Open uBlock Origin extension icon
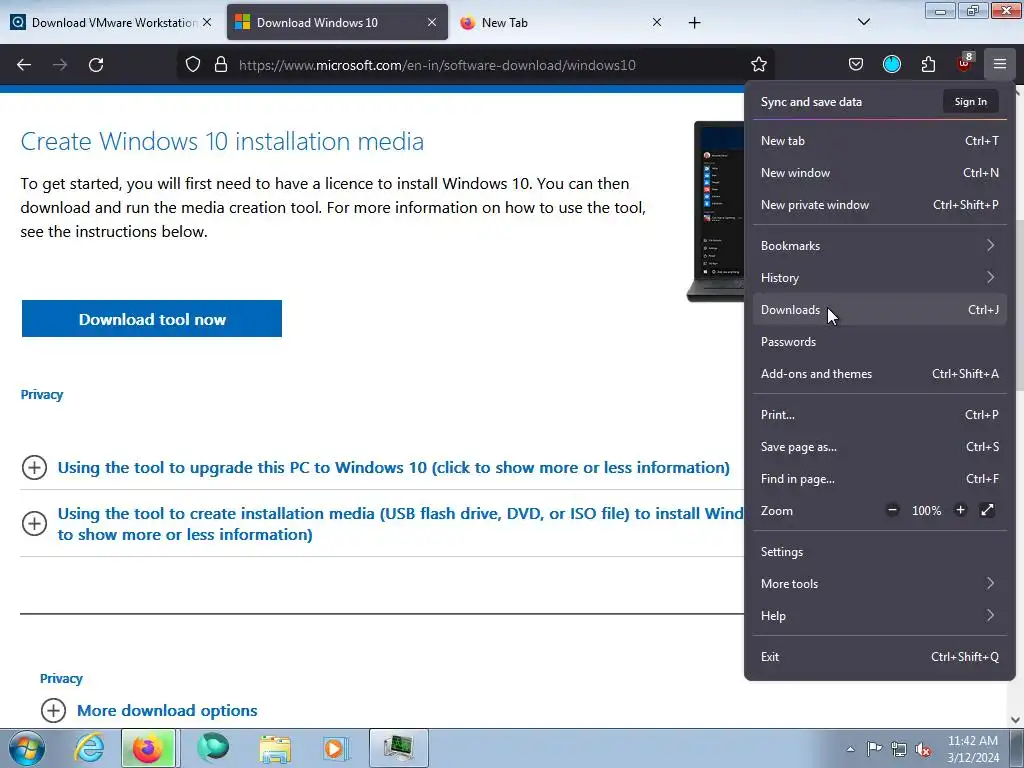The image size is (1024, 768). [965, 63]
